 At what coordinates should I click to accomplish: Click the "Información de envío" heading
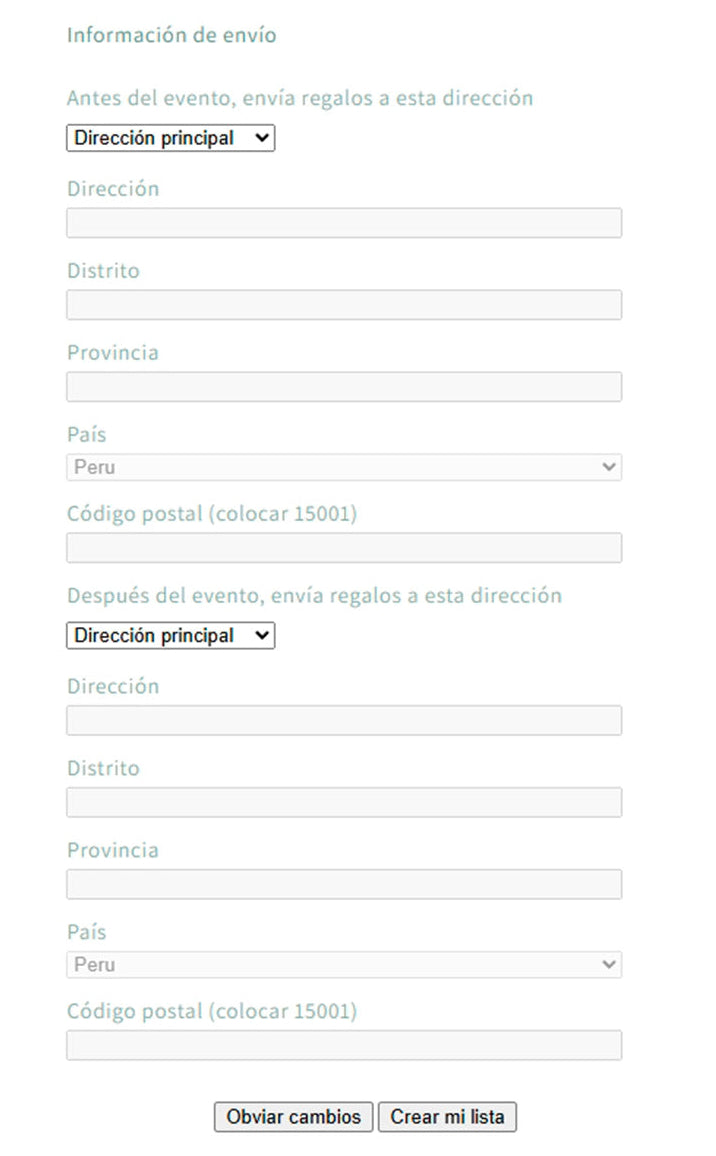(171, 36)
